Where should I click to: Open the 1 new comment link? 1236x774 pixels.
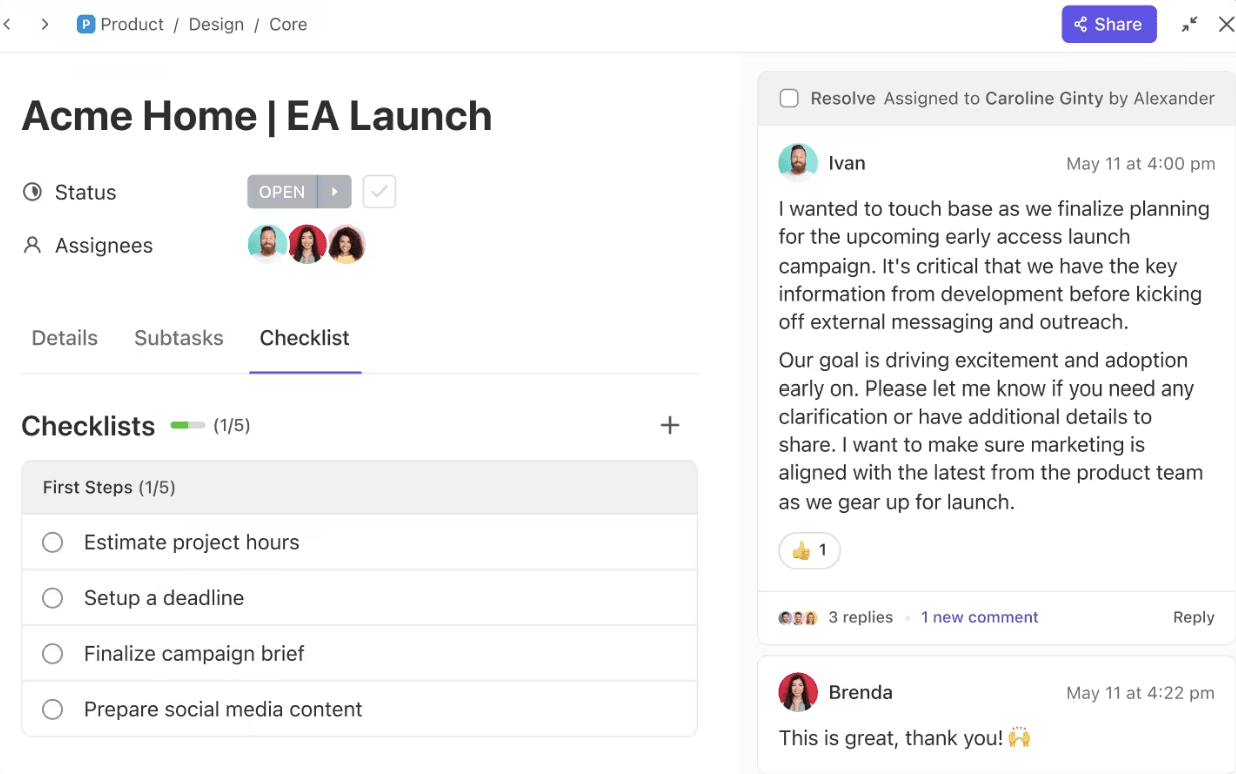click(x=980, y=617)
